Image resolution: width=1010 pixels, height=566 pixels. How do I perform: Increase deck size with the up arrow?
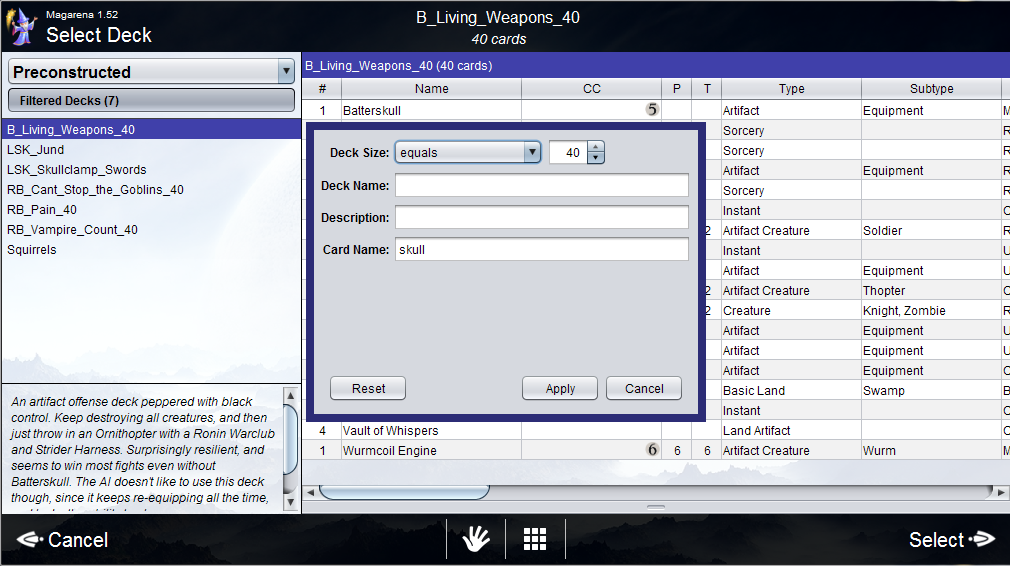[596, 148]
